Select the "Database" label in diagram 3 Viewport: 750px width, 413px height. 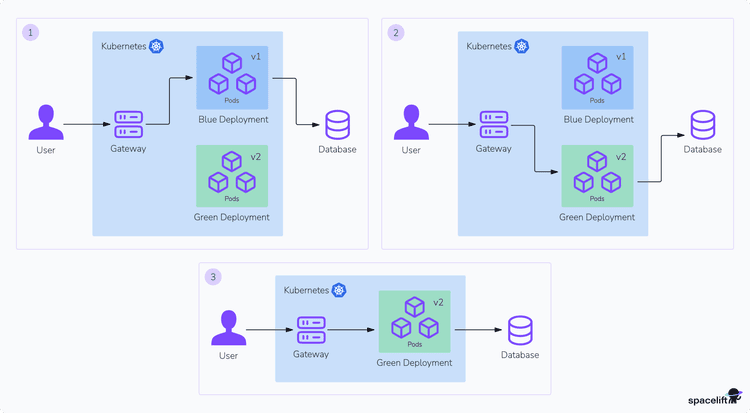pos(520,355)
